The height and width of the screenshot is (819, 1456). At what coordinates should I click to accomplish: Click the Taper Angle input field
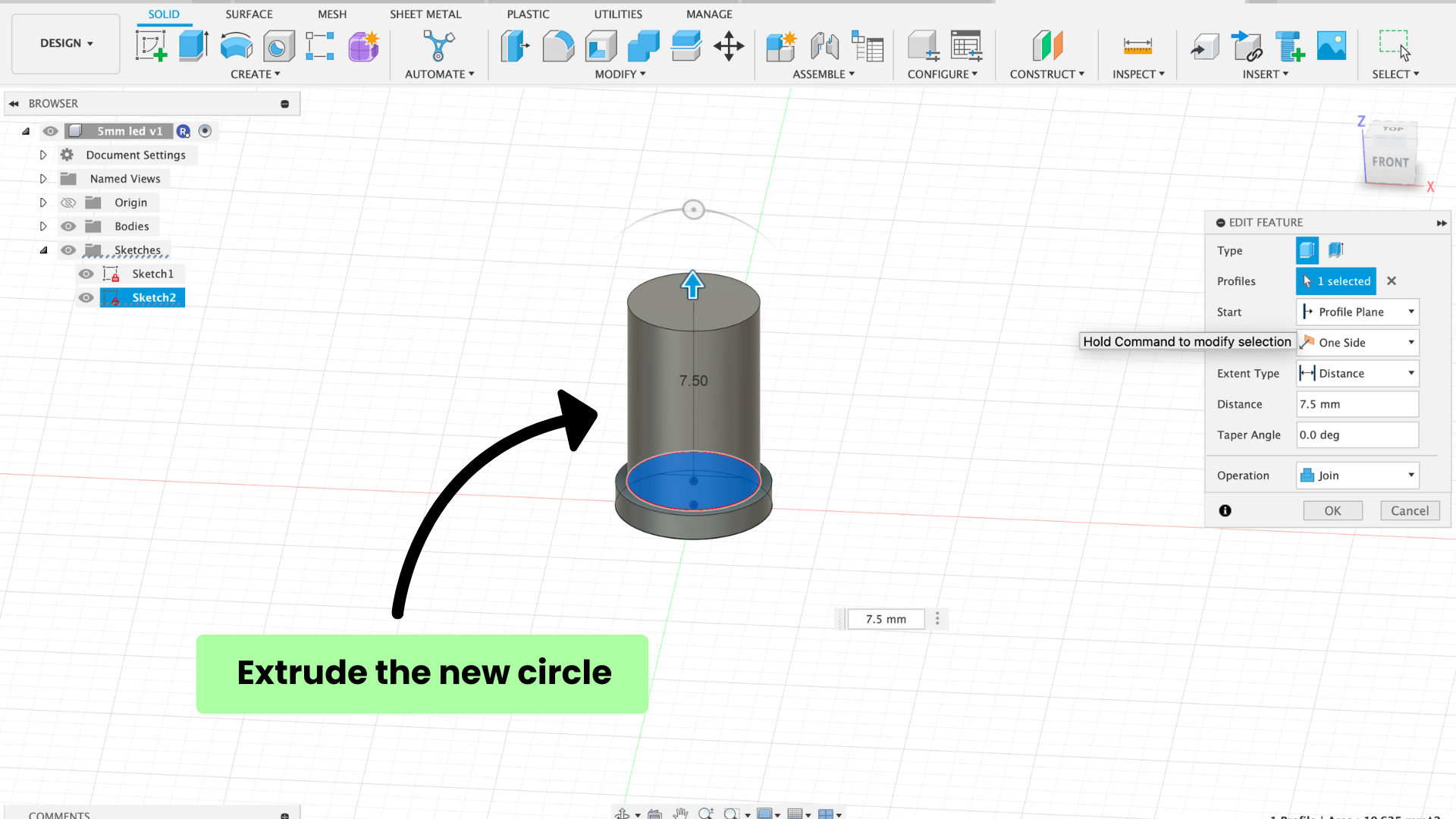tap(1357, 435)
